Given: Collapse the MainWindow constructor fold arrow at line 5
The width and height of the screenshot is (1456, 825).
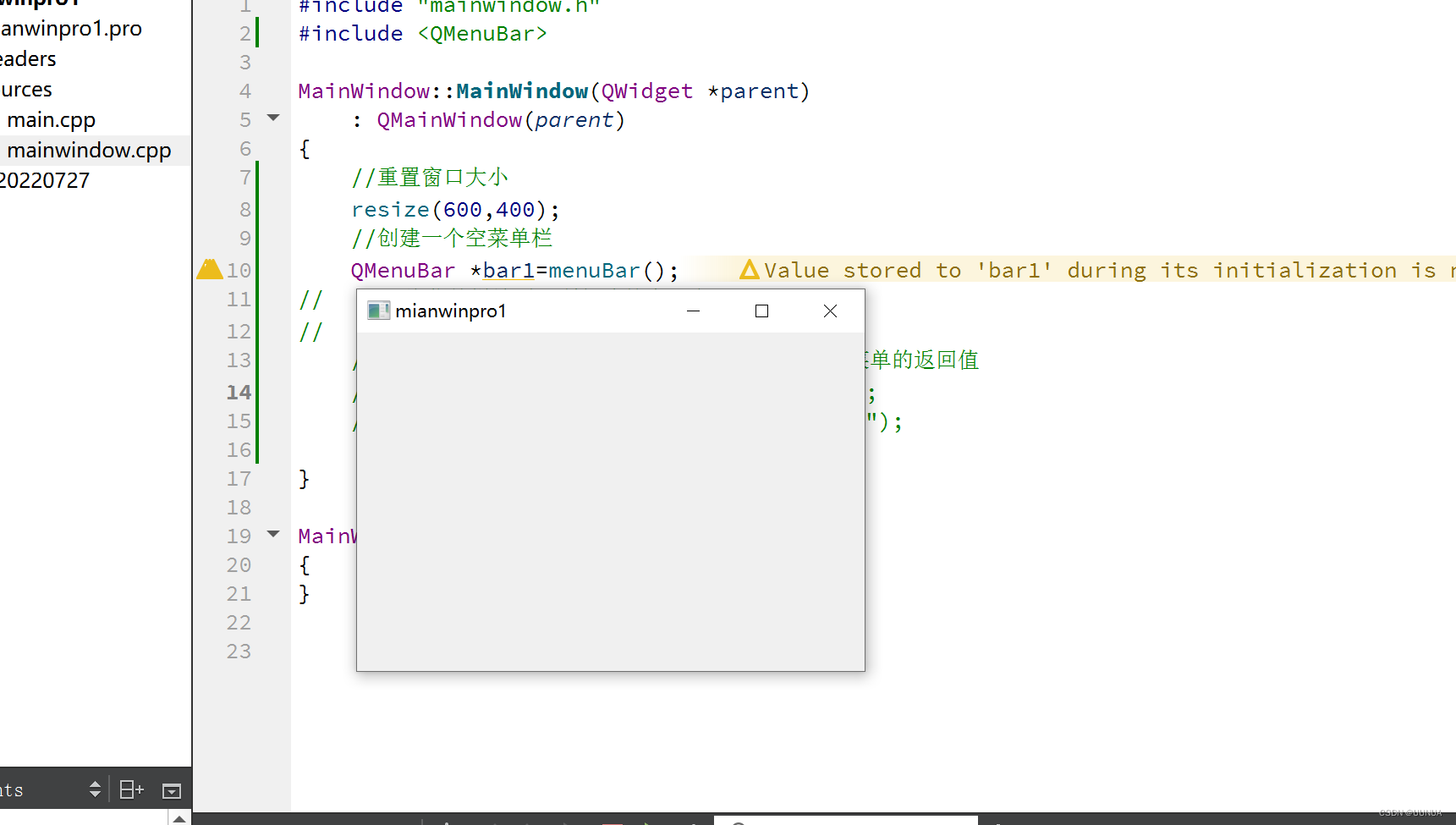Looking at the screenshot, I should (x=273, y=118).
